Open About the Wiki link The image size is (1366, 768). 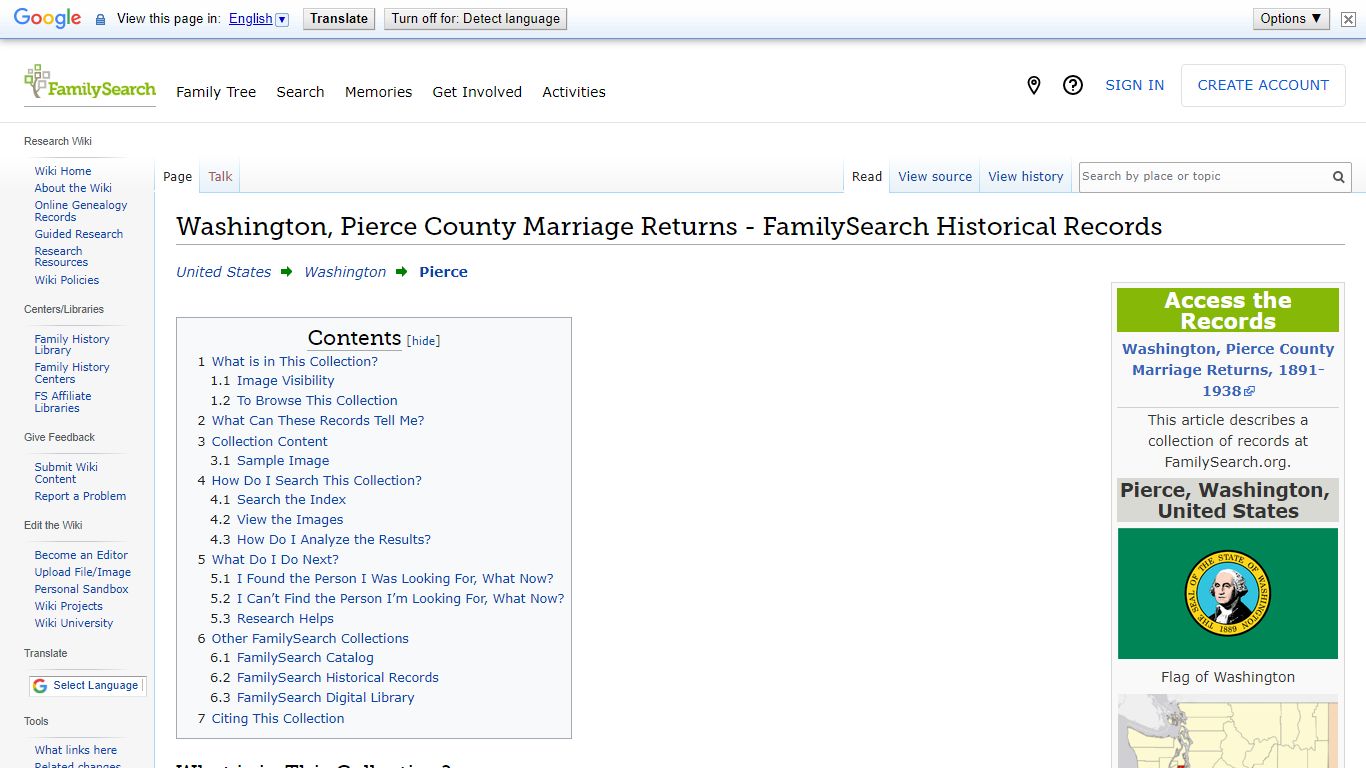tap(73, 188)
